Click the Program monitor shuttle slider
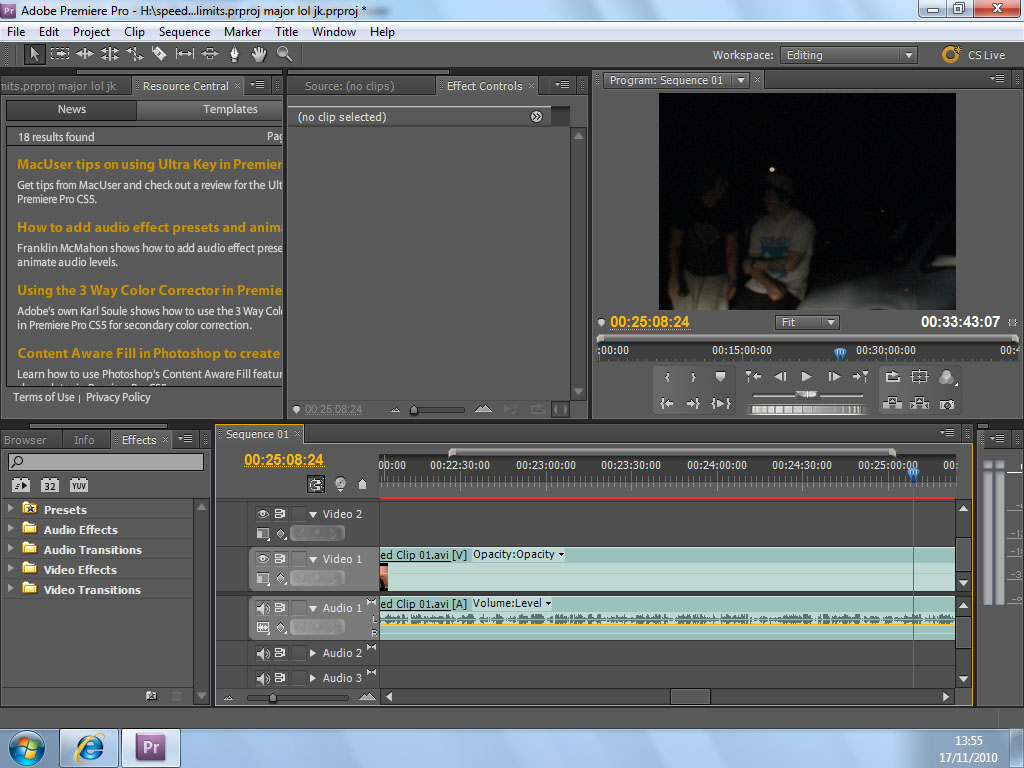 (x=808, y=394)
